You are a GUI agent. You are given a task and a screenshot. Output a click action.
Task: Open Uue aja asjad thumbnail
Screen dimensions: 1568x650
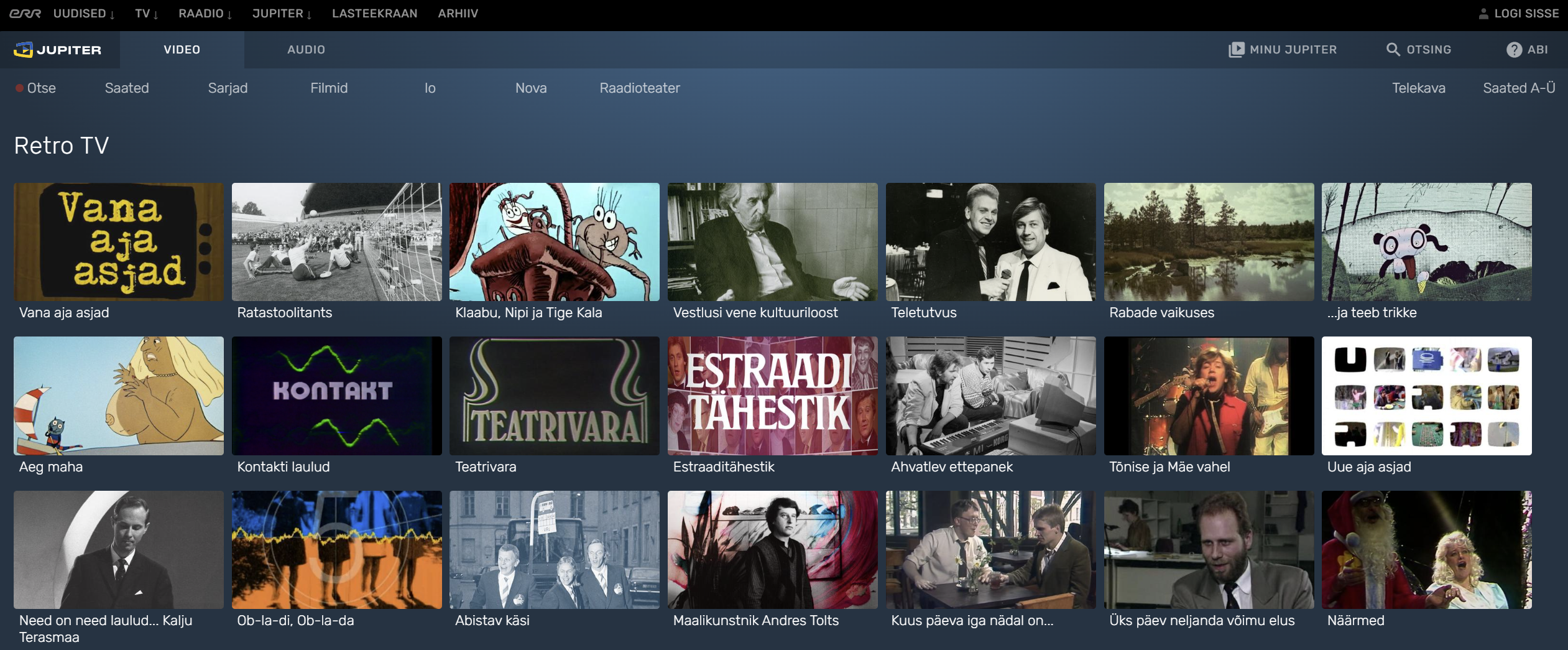click(1427, 396)
